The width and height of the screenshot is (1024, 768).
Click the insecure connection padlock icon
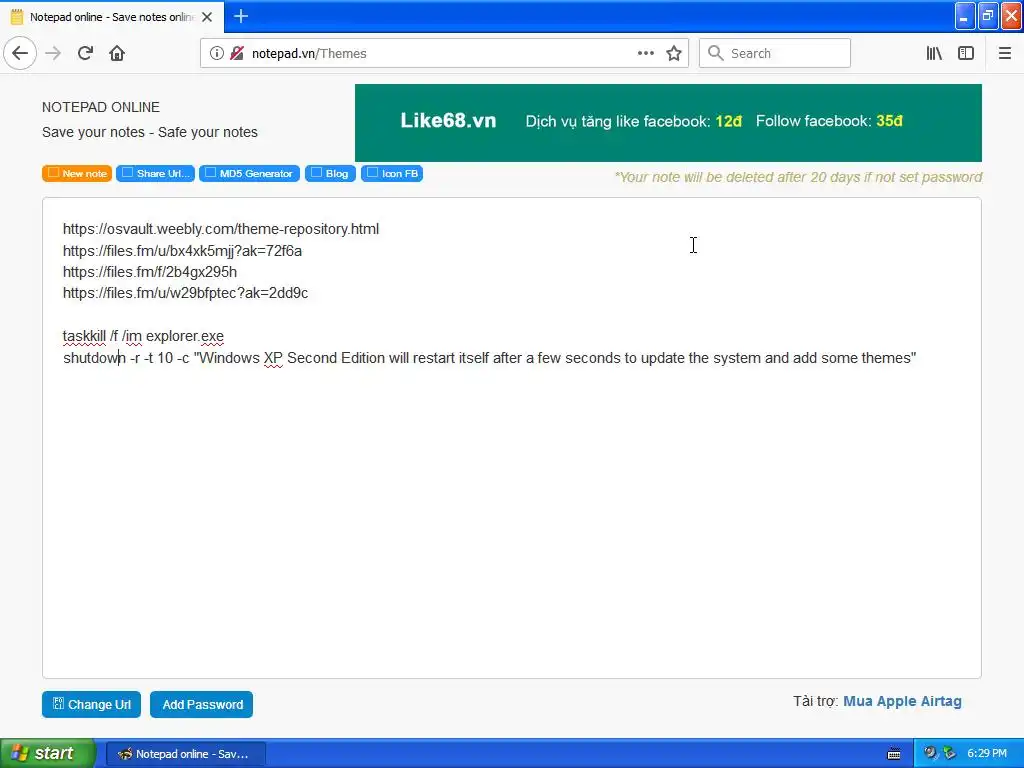coord(237,53)
